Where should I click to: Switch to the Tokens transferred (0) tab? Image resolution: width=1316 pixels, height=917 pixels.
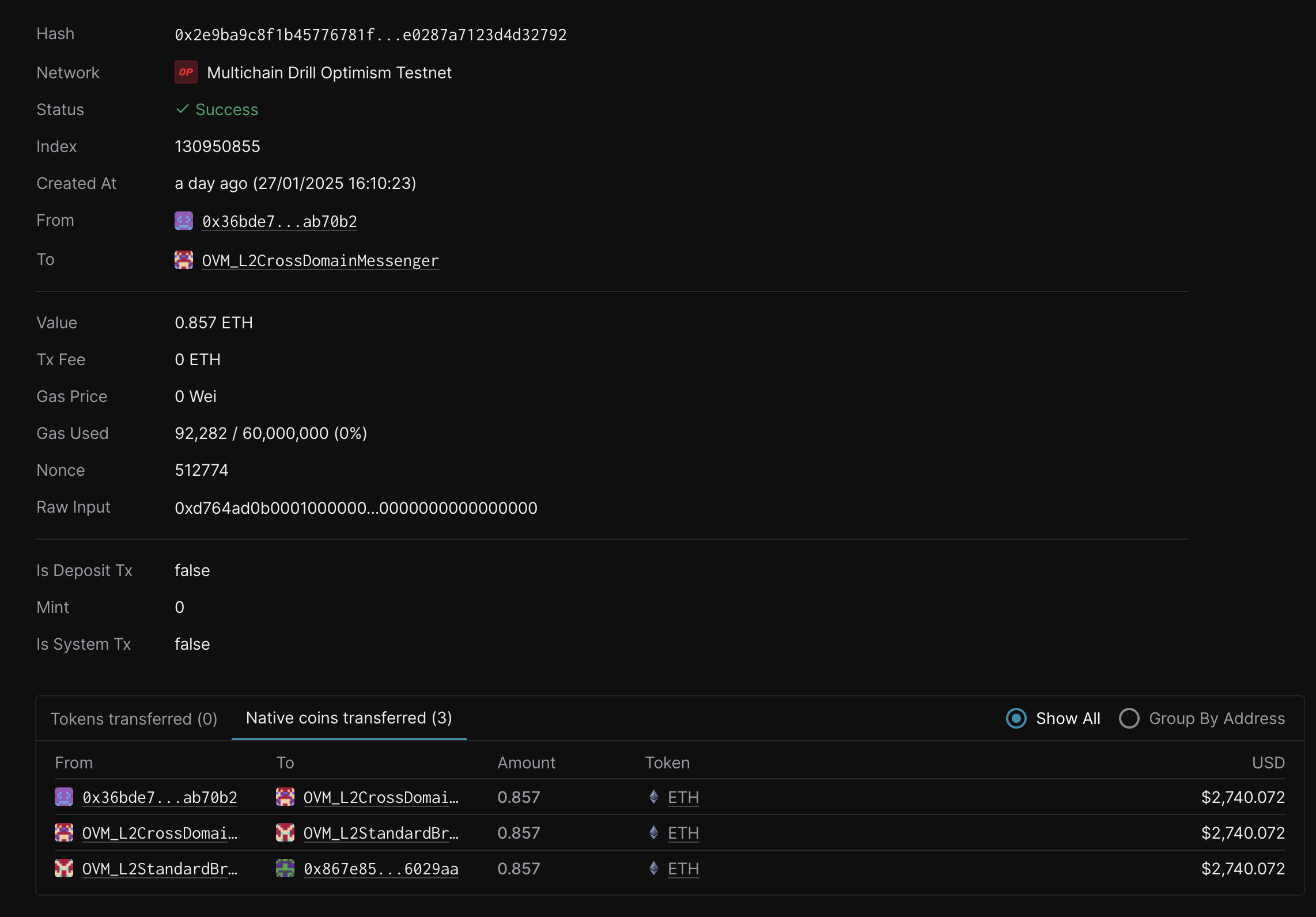point(134,718)
